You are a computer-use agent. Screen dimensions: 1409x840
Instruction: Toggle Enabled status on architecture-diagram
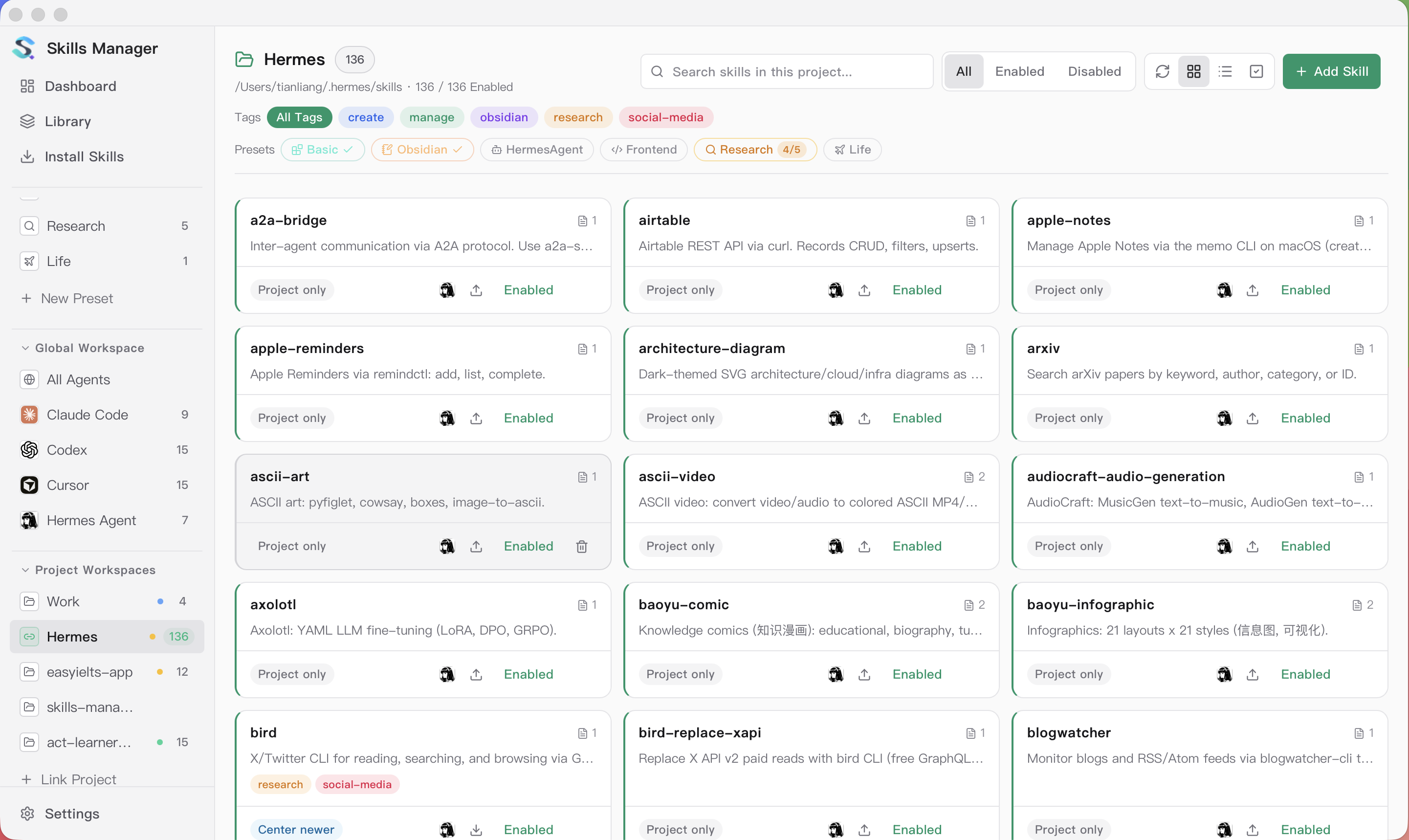[917, 419]
